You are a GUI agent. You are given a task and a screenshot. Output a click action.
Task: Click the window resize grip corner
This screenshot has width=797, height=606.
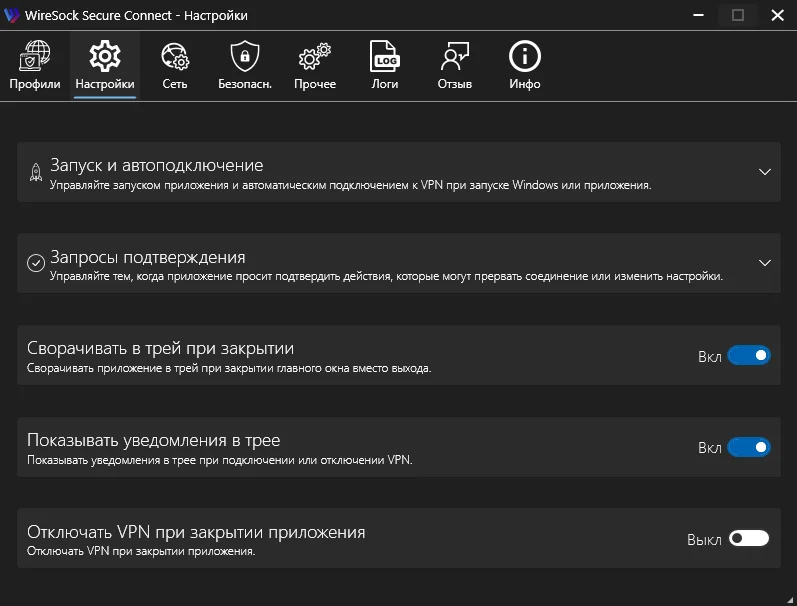[x=791, y=600]
